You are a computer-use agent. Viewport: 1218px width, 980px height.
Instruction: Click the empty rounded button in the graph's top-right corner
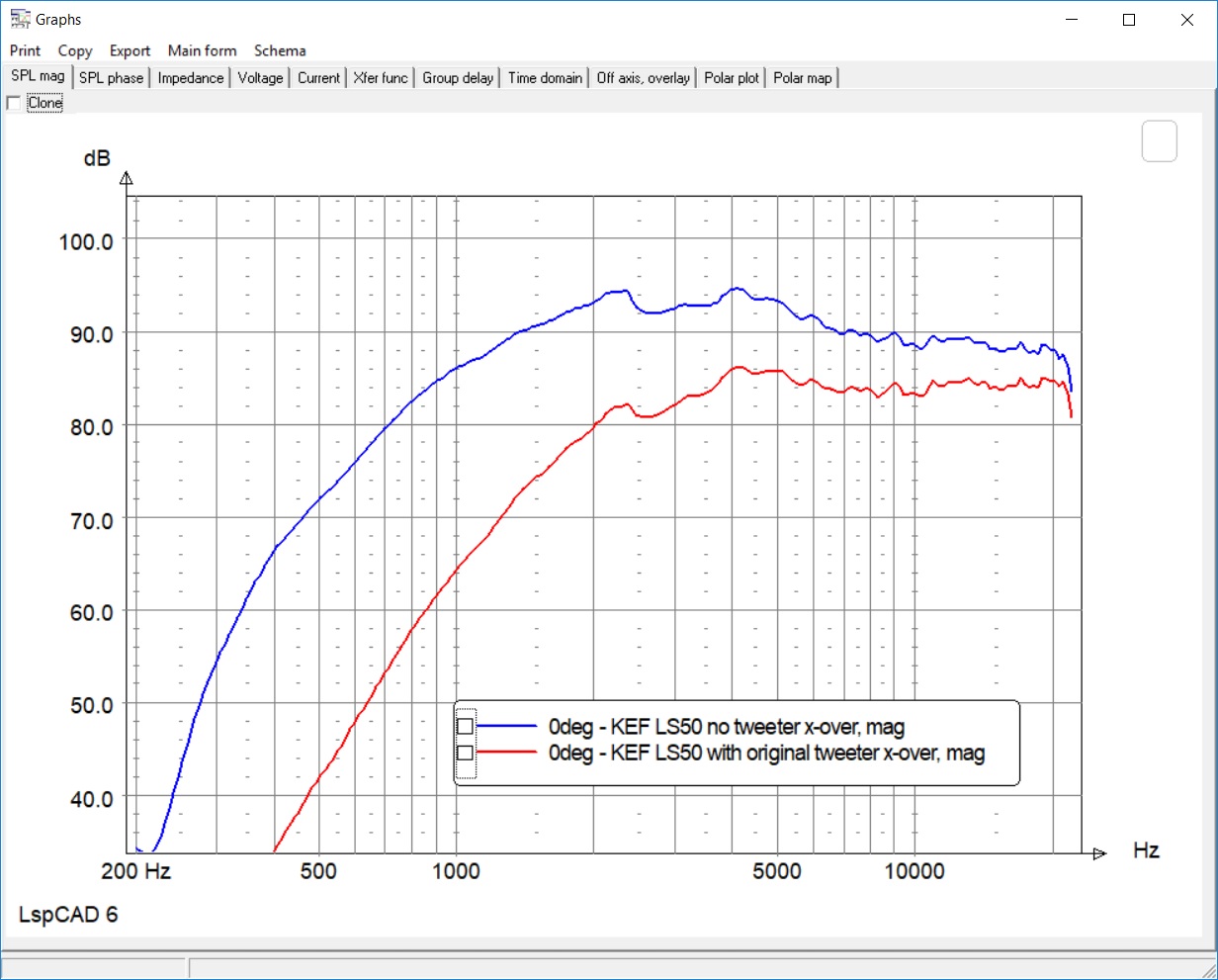click(1159, 141)
